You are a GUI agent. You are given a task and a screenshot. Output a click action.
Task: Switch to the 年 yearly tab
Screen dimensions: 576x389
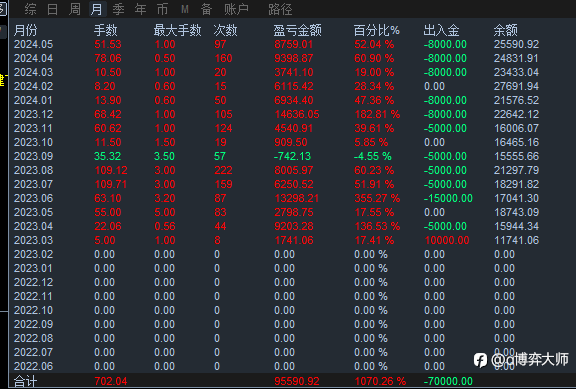(140, 9)
